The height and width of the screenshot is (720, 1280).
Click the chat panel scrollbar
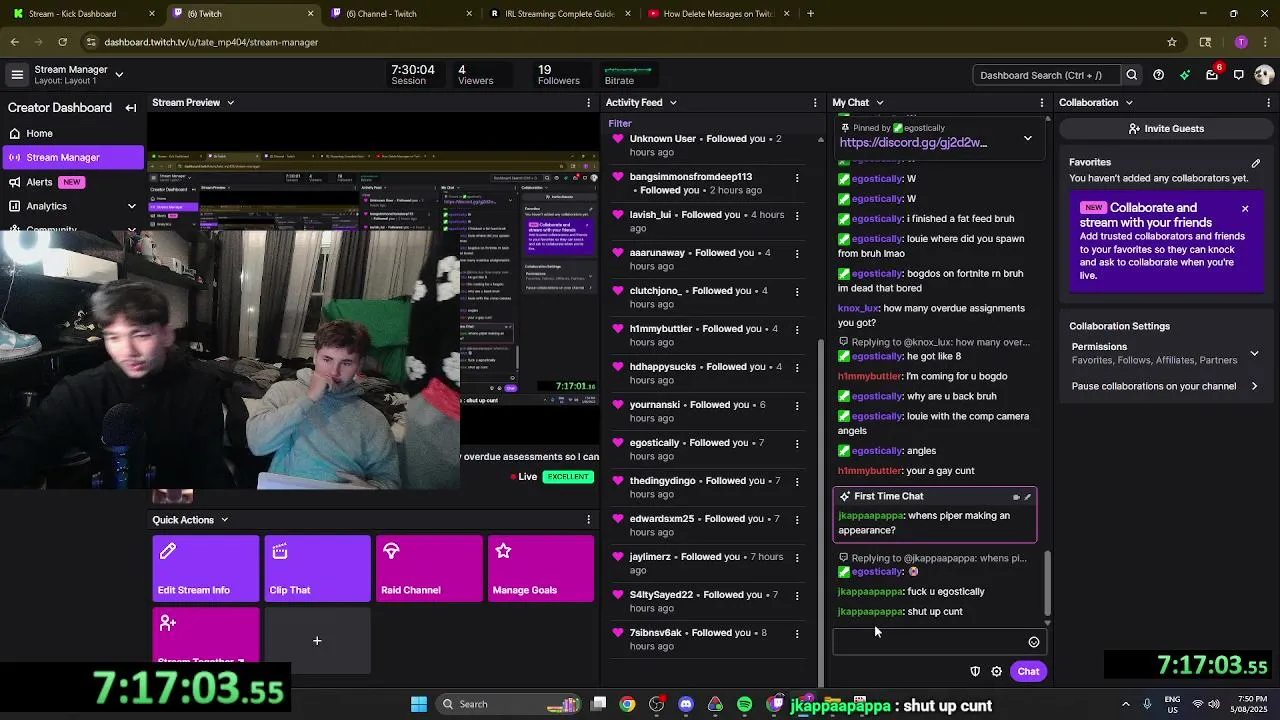pos(1048,583)
